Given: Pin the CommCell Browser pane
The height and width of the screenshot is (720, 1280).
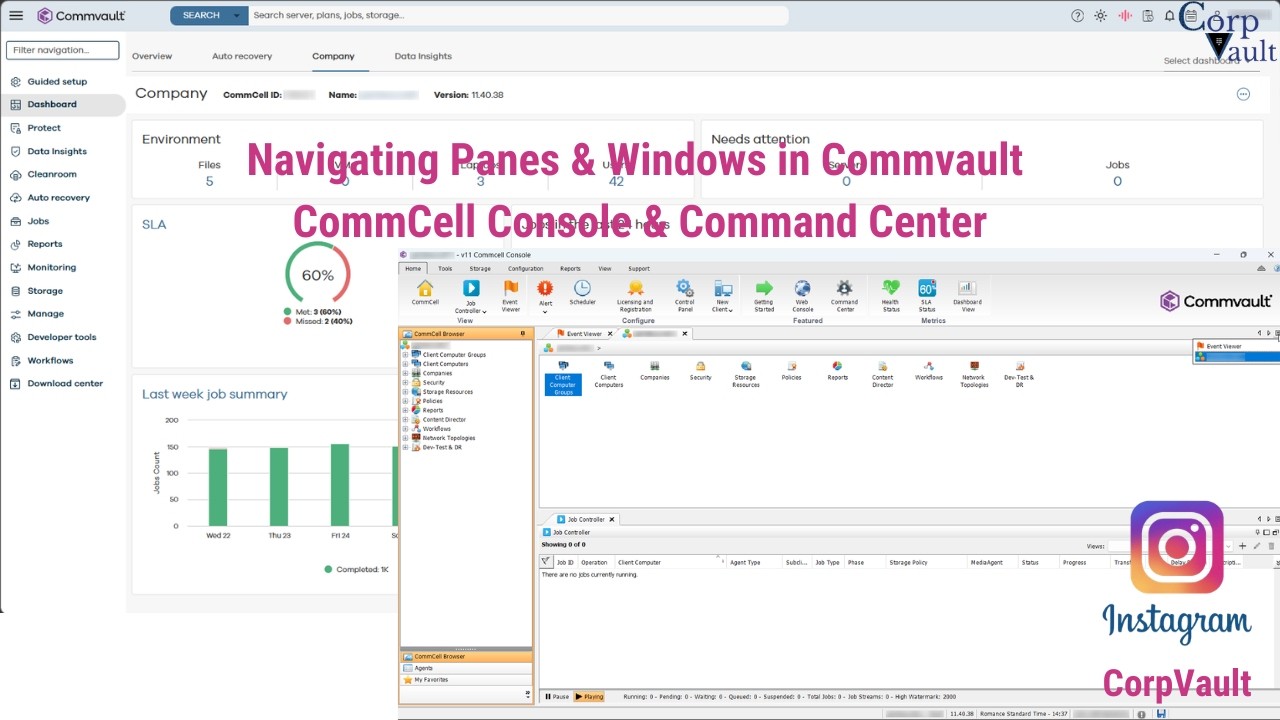Looking at the screenshot, I should [x=522, y=334].
